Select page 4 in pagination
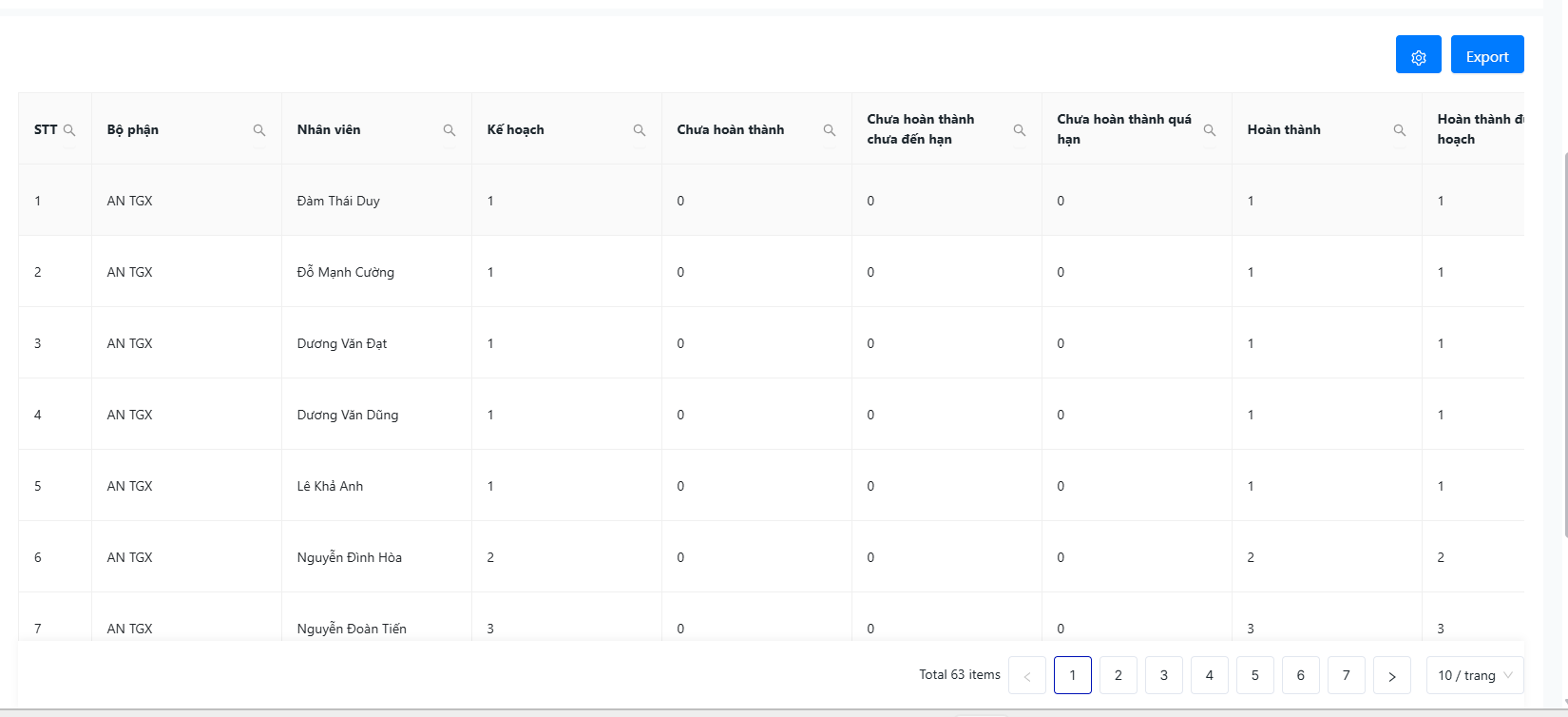Screen dimensions: 1568x717 tap(1209, 675)
